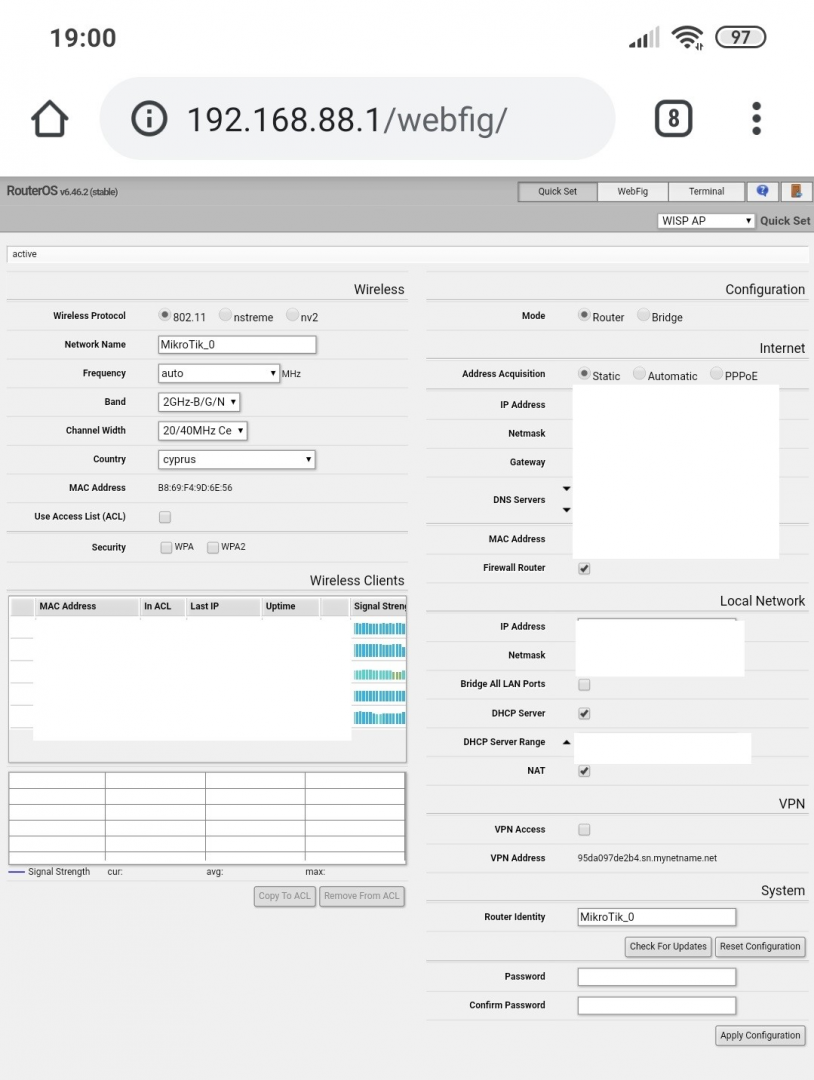Tap the browser home icon
This screenshot has width=814, height=1080.
click(50, 119)
